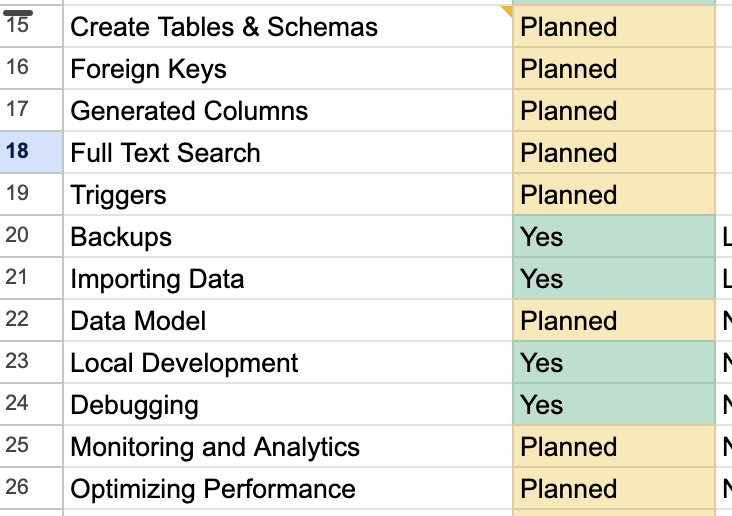Click the 'Monitoring and Analytics' cell
This screenshot has width=732, height=516.
288,447
